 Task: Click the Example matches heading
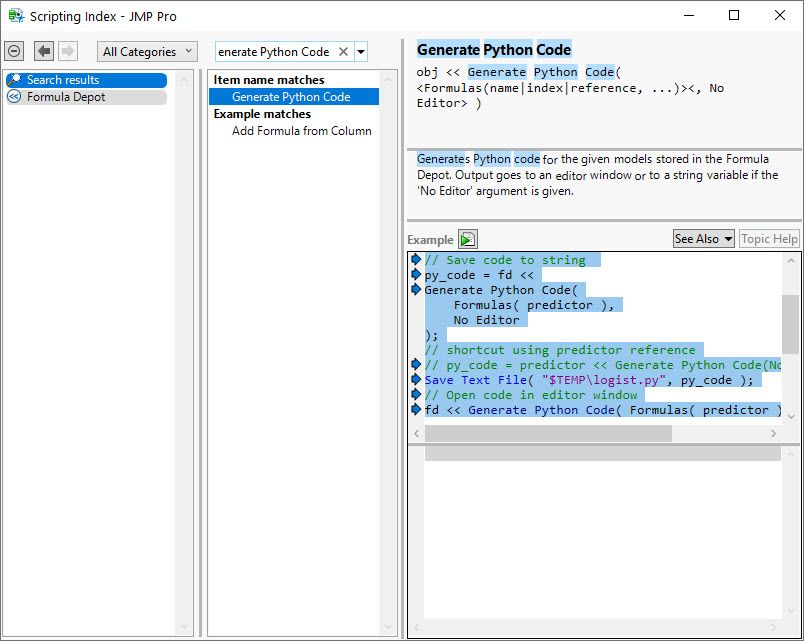coord(262,114)
